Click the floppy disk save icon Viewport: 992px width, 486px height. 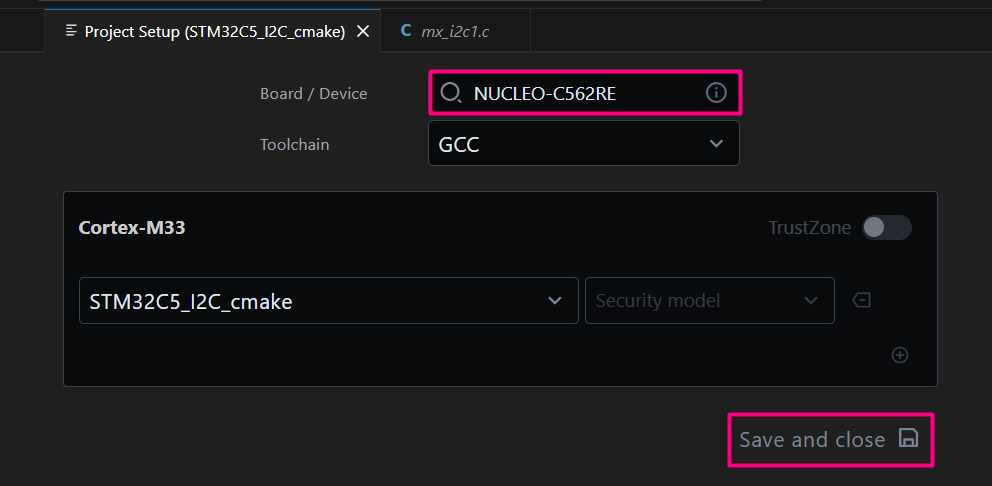[x=908, y=438]
